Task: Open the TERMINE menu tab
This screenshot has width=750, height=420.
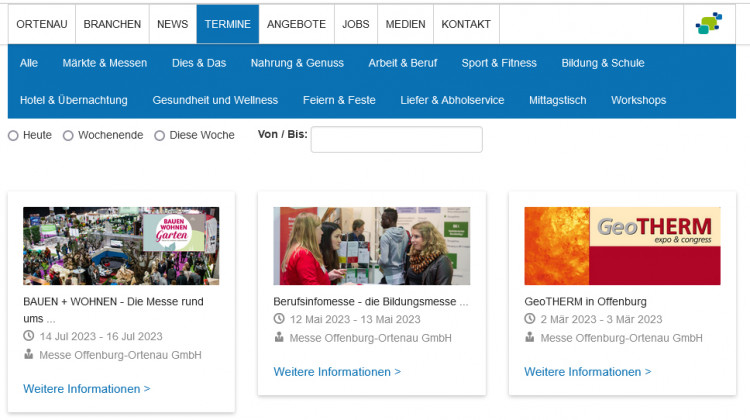Action: click(227, 24)
